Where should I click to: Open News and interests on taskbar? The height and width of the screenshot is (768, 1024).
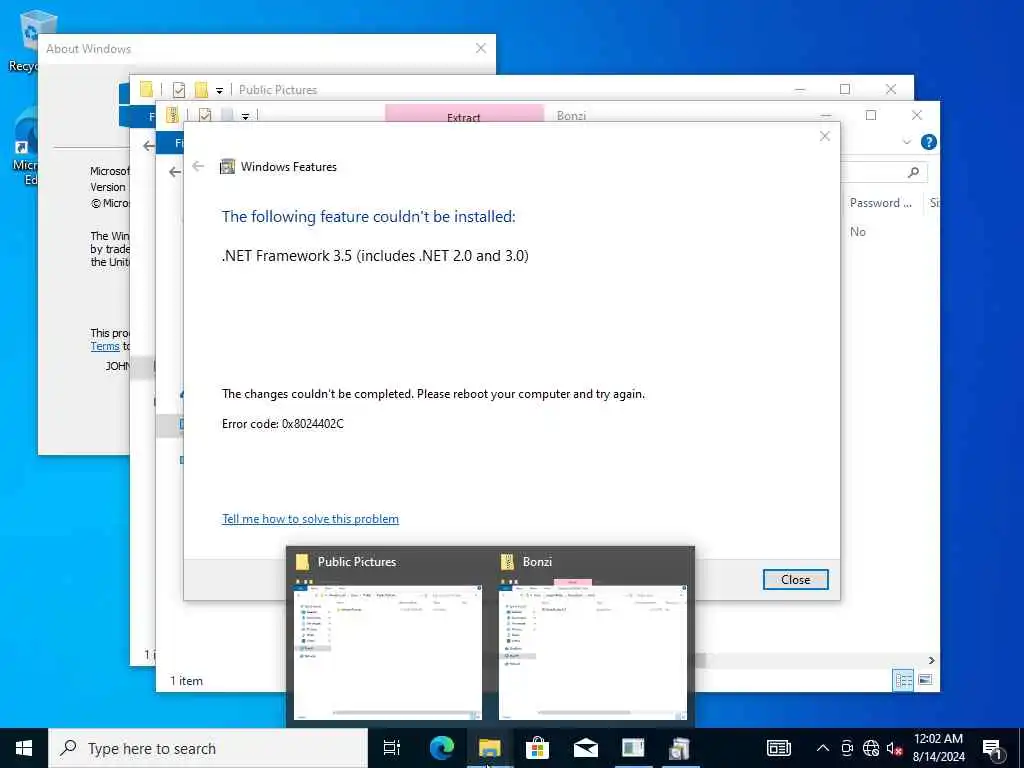(x=778, y=748)
